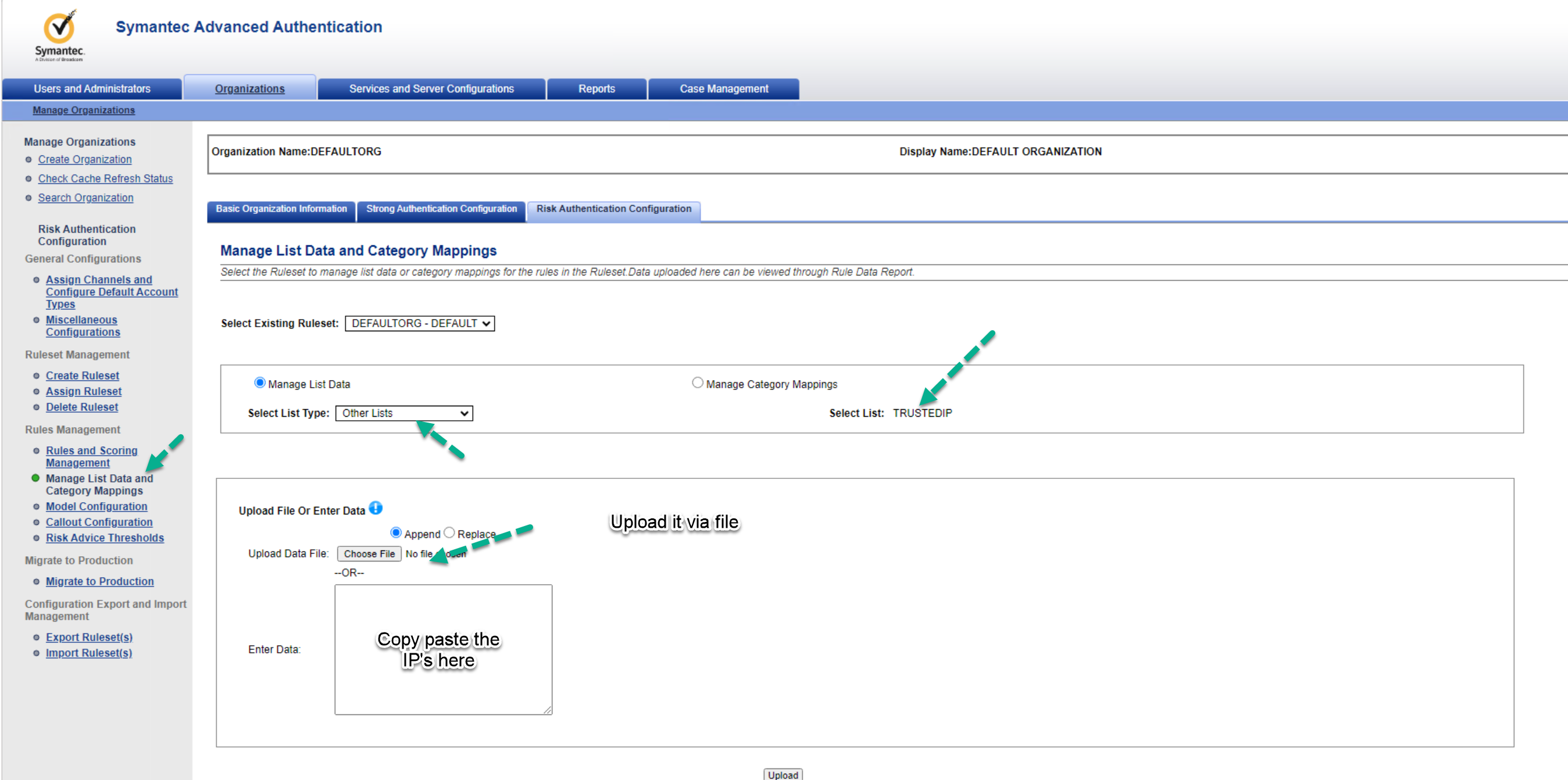Click the Upload button
This screenshot has width=1568, height=780.
tap(782, 774)
